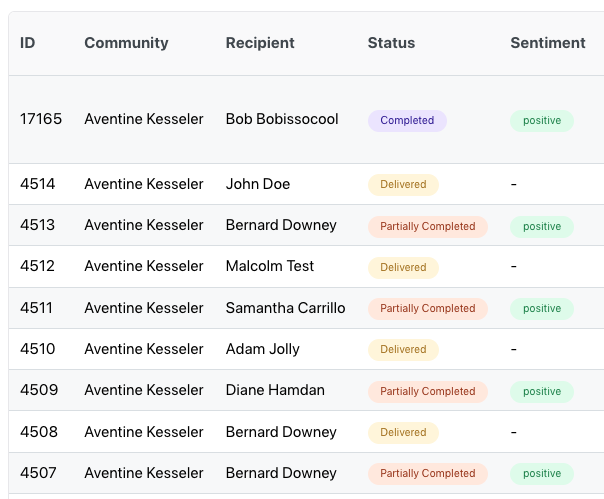Screen dimensions: 604x499
Task: Select recipient Samantha Carrillo
Action: [285, 308]
